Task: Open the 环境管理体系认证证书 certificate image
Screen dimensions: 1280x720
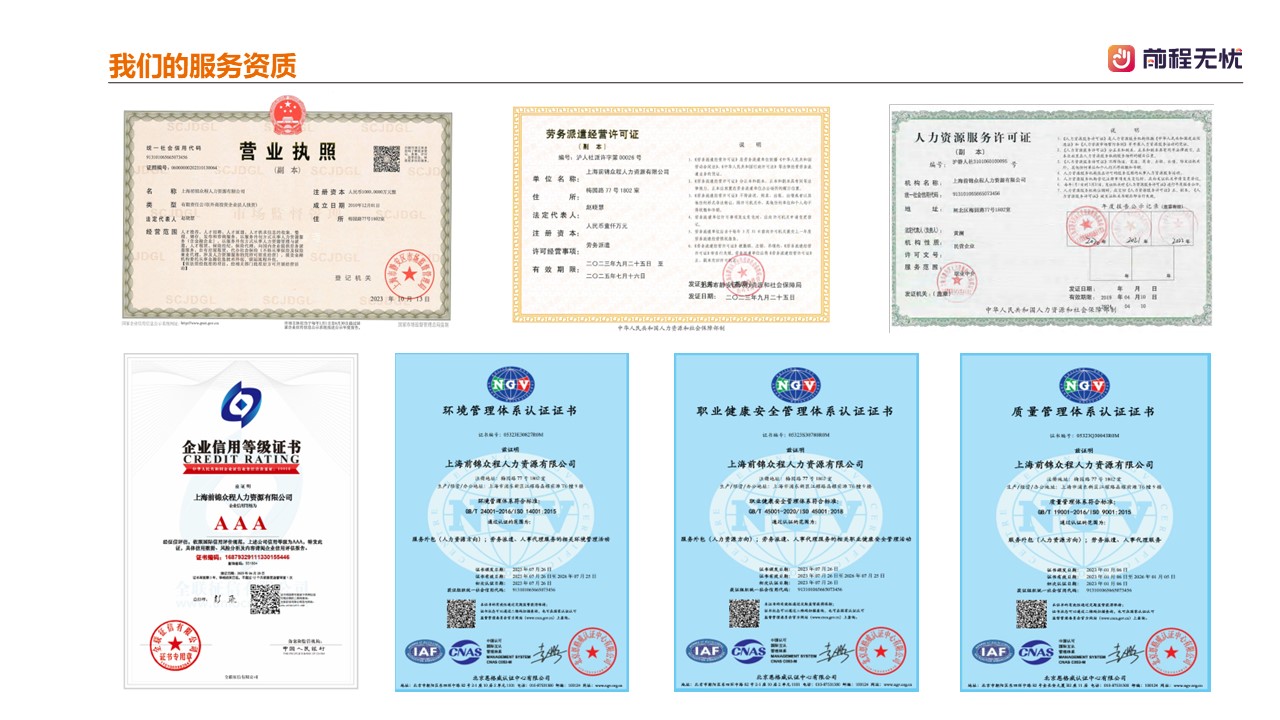Action: [511, 522]
